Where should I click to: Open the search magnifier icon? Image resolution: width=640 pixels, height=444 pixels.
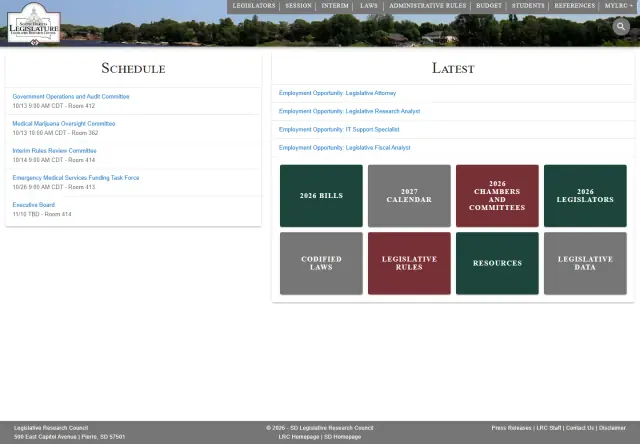click(x=621, y=27)
